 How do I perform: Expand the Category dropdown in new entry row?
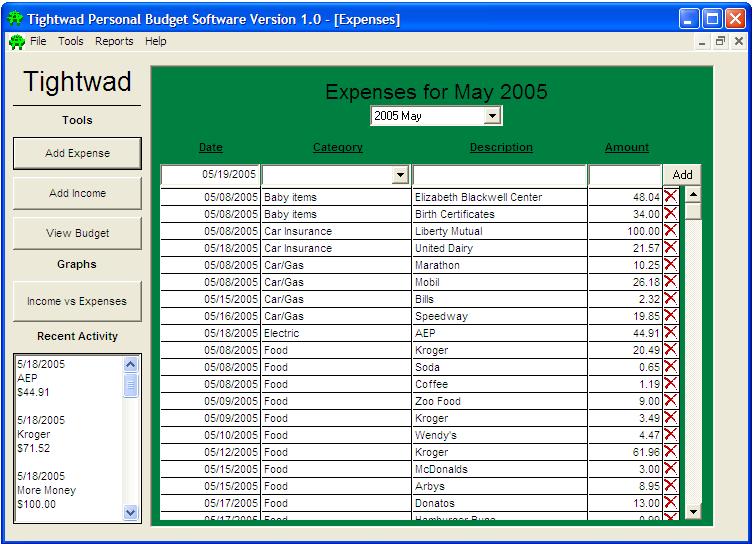[400, 175]
